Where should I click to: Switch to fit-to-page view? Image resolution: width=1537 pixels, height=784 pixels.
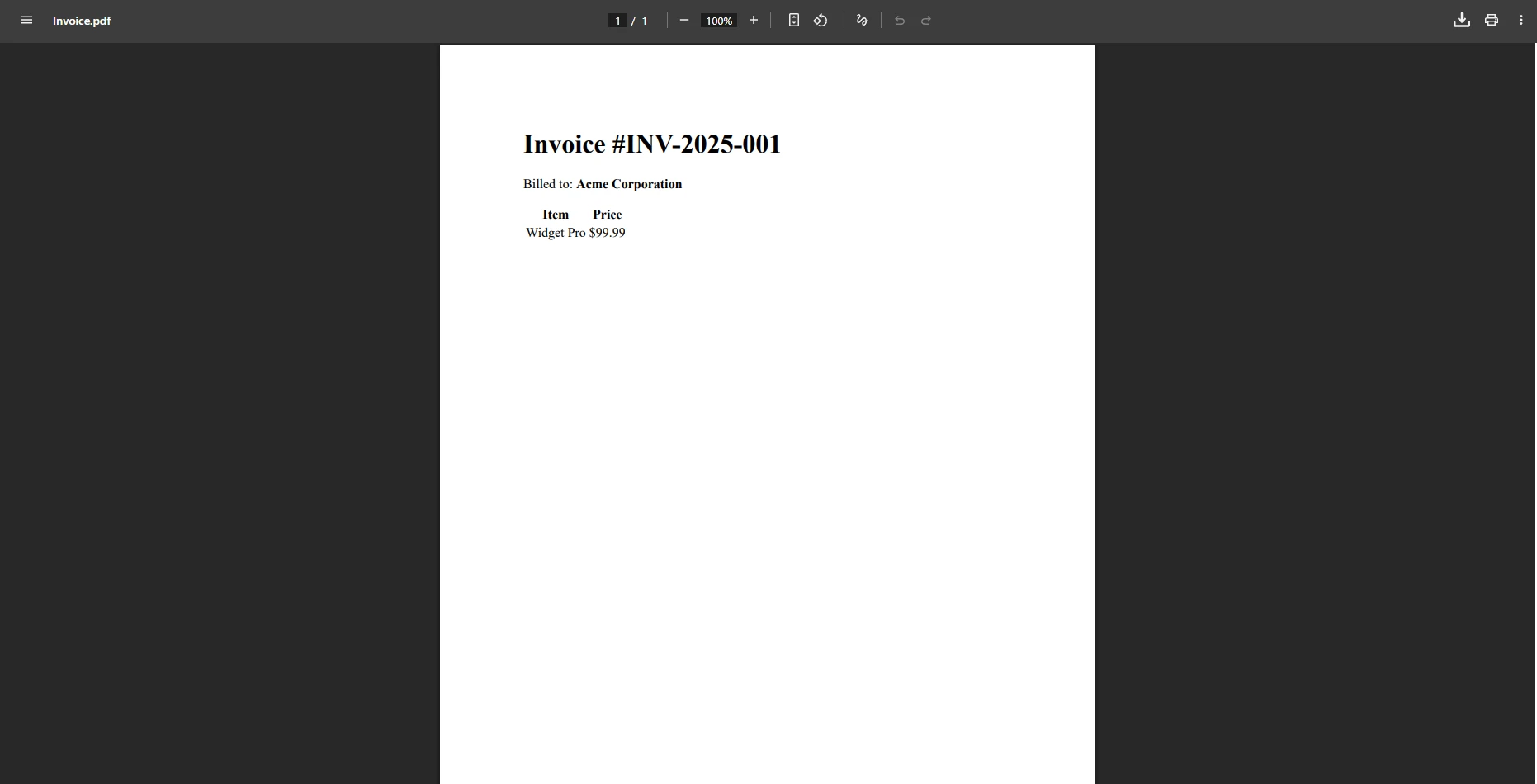(793, 21)
